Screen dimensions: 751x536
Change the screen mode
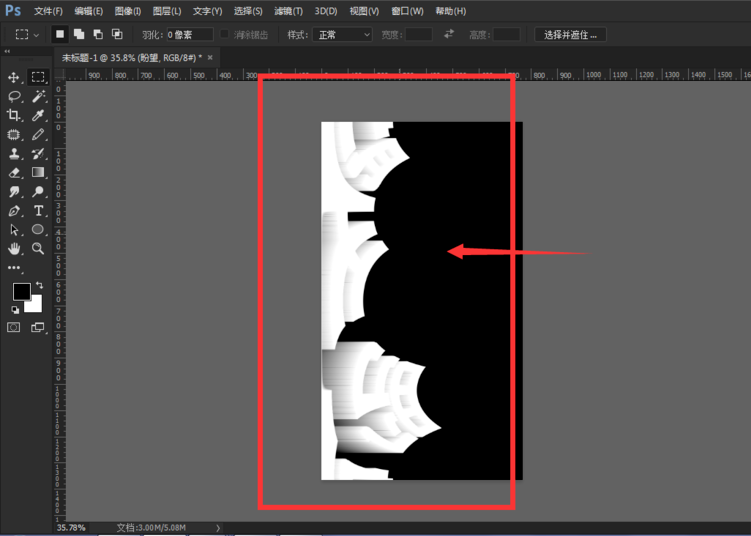pos(37,328)
